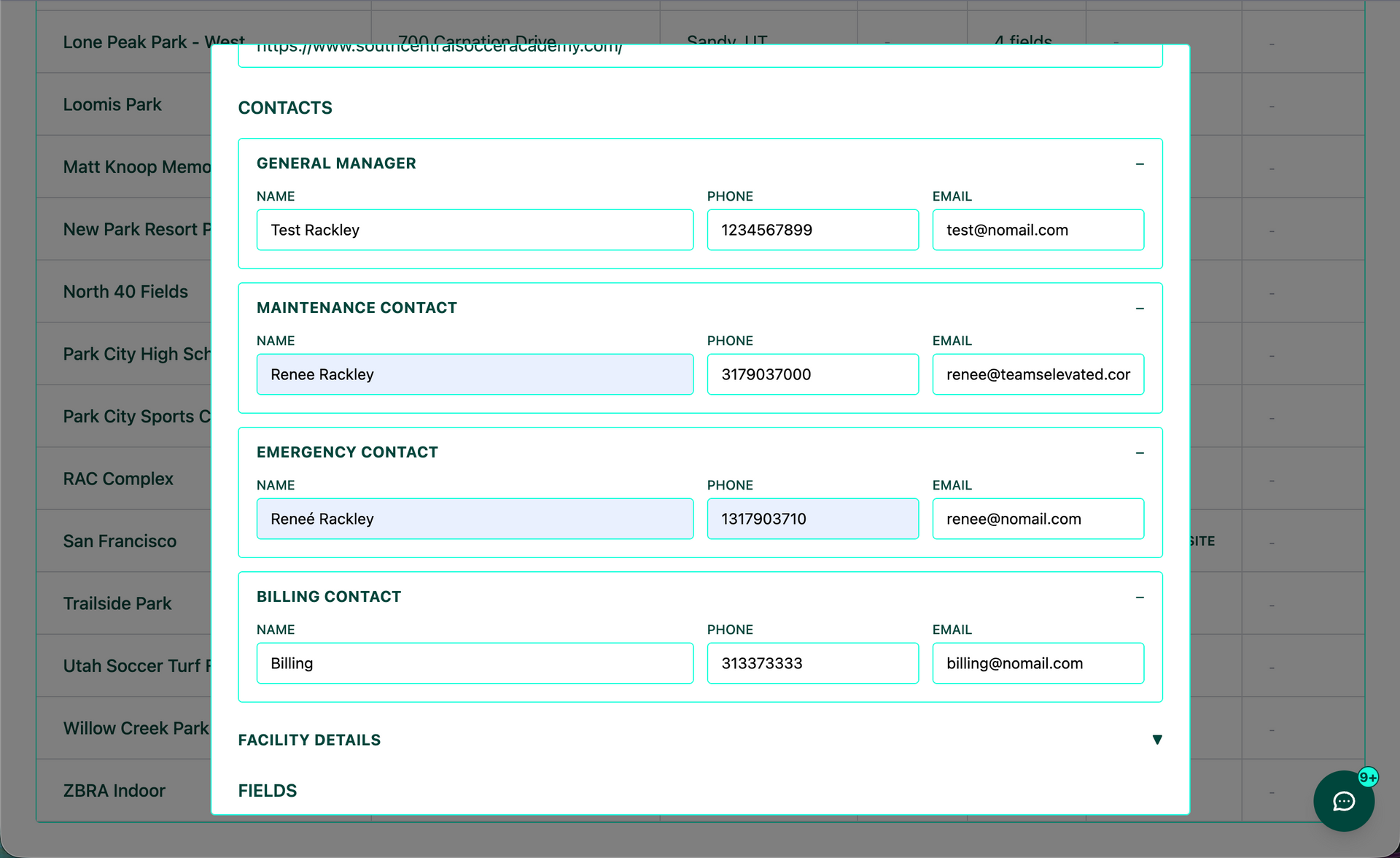Viewport: 1400px width, 858px height.
Task: Collapse the Maintenance Contact section
Action: tap(1140, 309)
